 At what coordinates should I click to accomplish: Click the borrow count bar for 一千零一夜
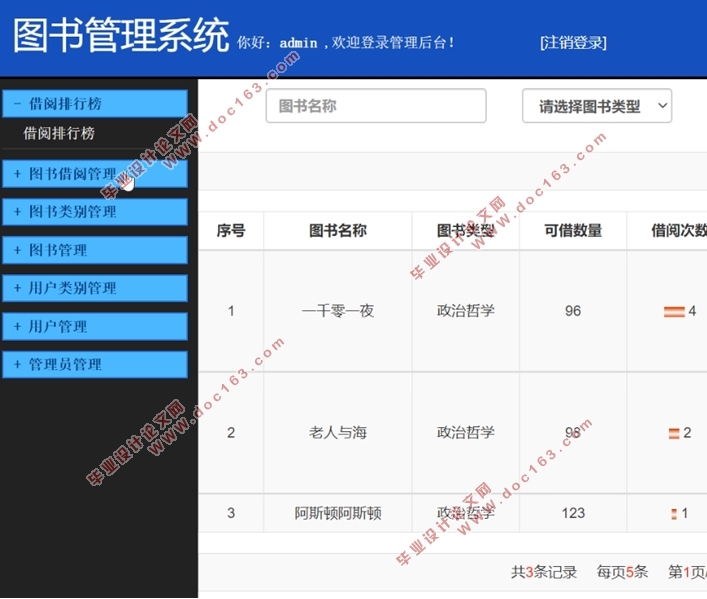pos(674,312)
